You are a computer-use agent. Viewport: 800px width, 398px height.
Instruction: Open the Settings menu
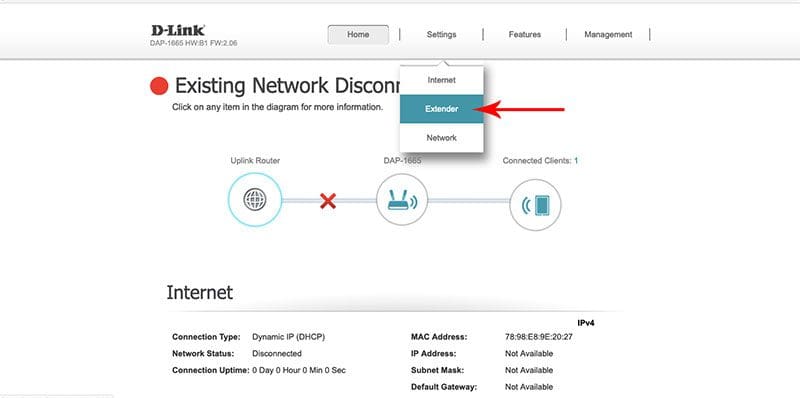441,35
